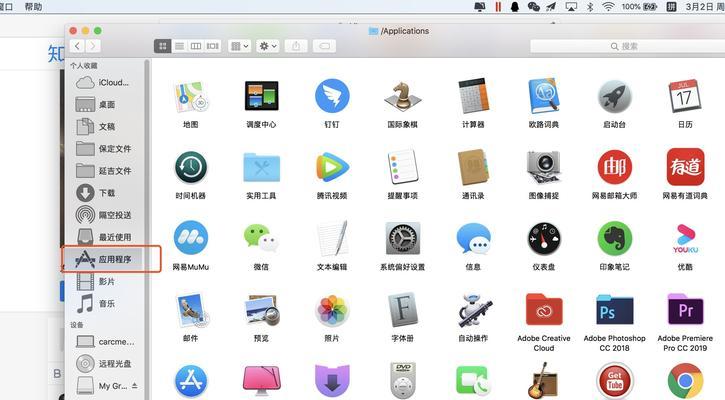Viewport: 725px width, 400px height.
Task: Select 最近使用 Recents in the sidebar
Action: pyautogui.click(x=105, y=237)
